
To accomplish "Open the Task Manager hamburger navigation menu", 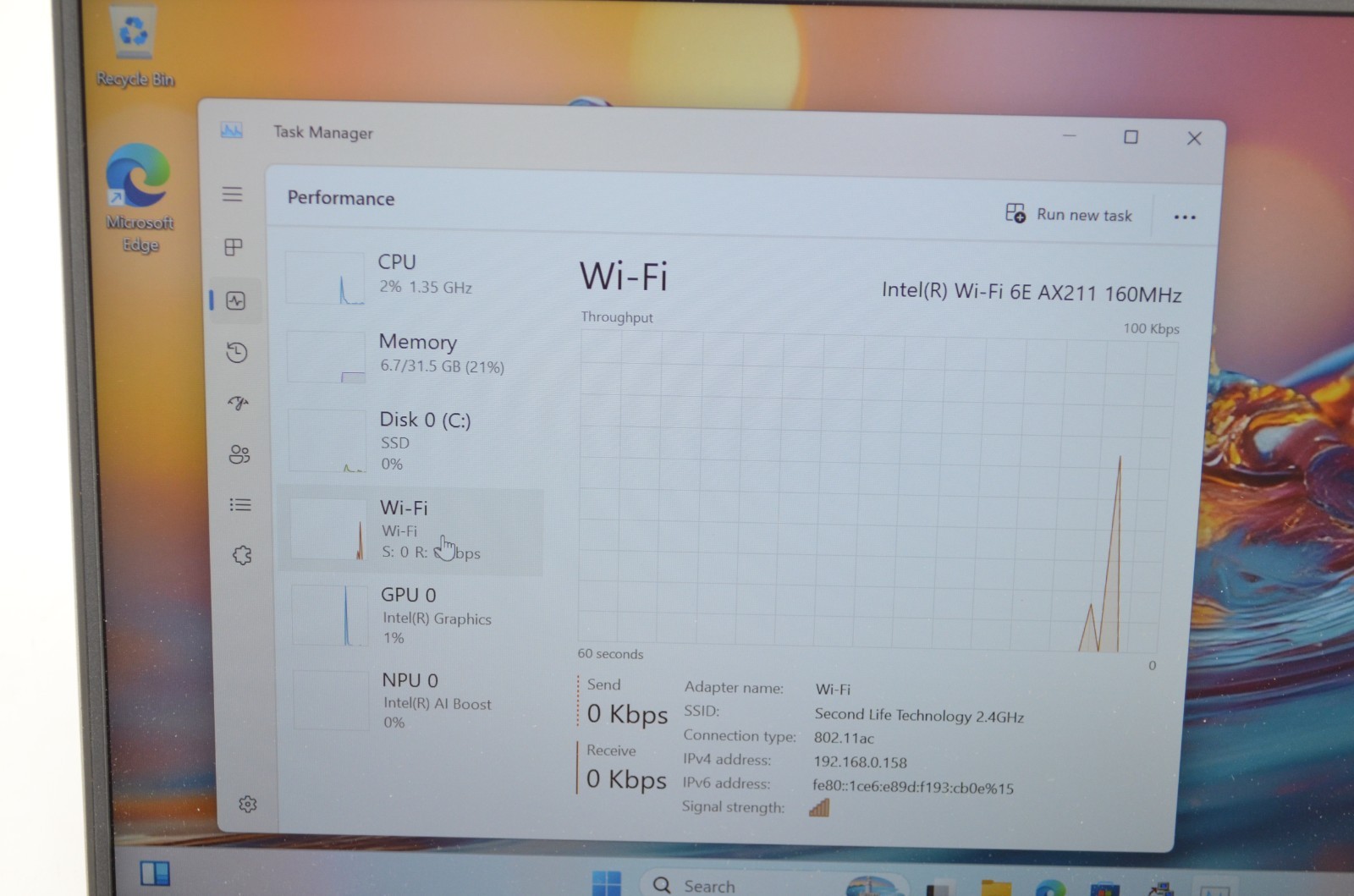I will pos(233,195).
